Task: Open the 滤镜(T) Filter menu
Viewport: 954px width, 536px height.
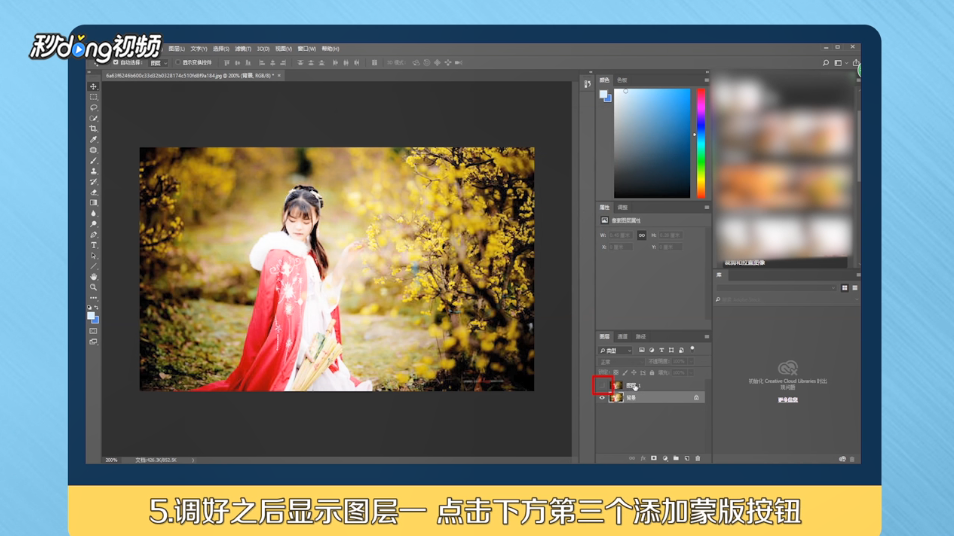Action: tap(243, 49)
